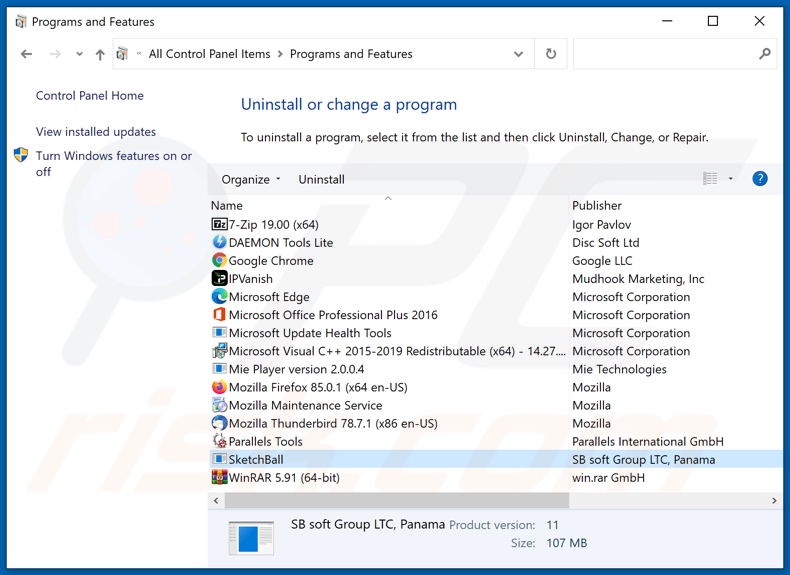This screenshot has width=790, height=575.
Task: Click the search Programs and Features field
Action: pos(675,53)
